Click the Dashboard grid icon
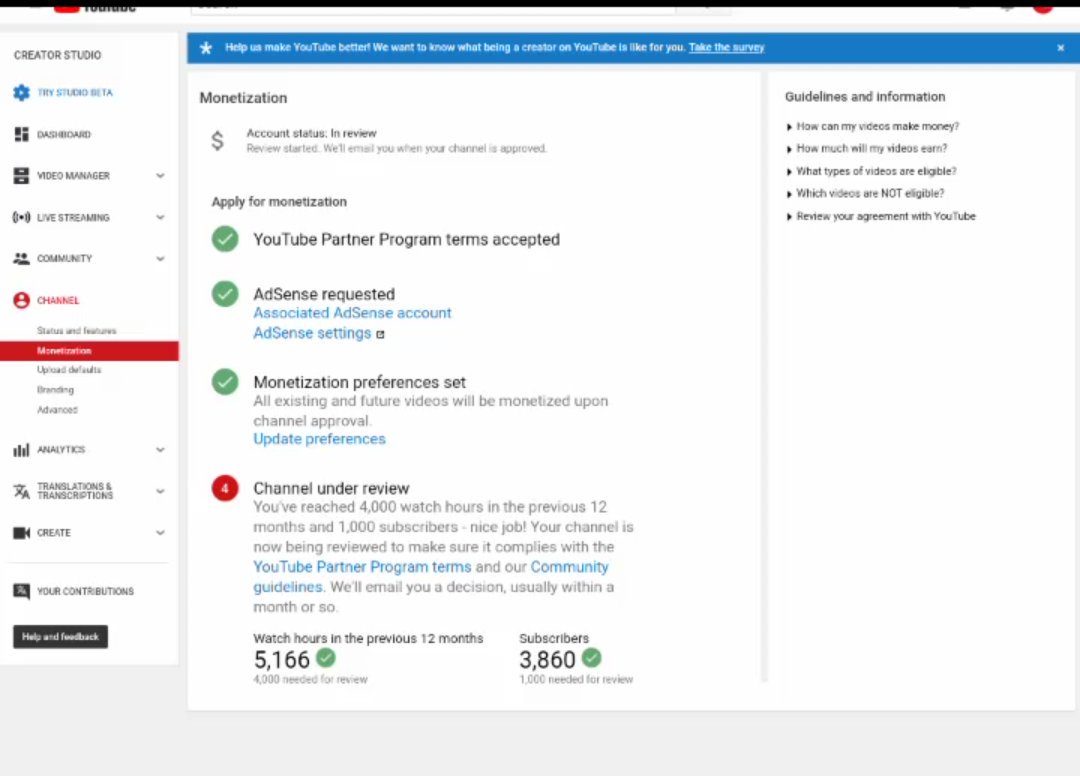 [x=21, y=134]
